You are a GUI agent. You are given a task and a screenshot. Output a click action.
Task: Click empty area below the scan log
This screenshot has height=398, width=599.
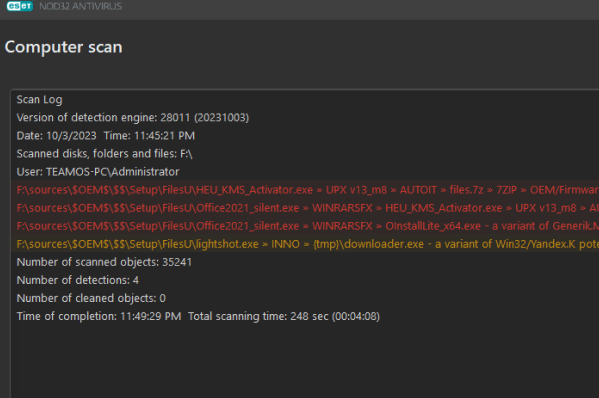click(x=305, y=361)
